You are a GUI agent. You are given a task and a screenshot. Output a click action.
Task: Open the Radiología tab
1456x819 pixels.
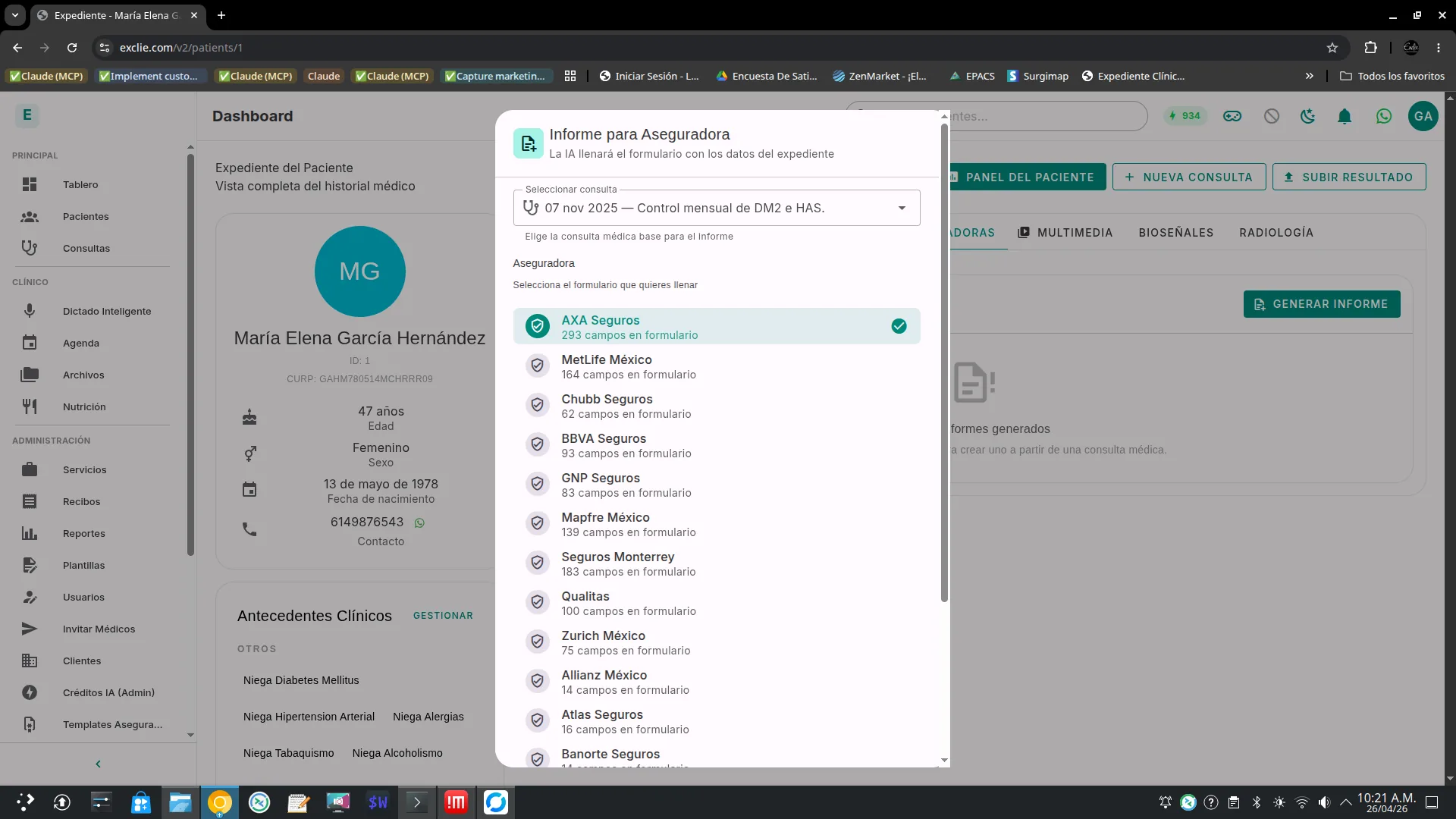(x=1276, y=233)
